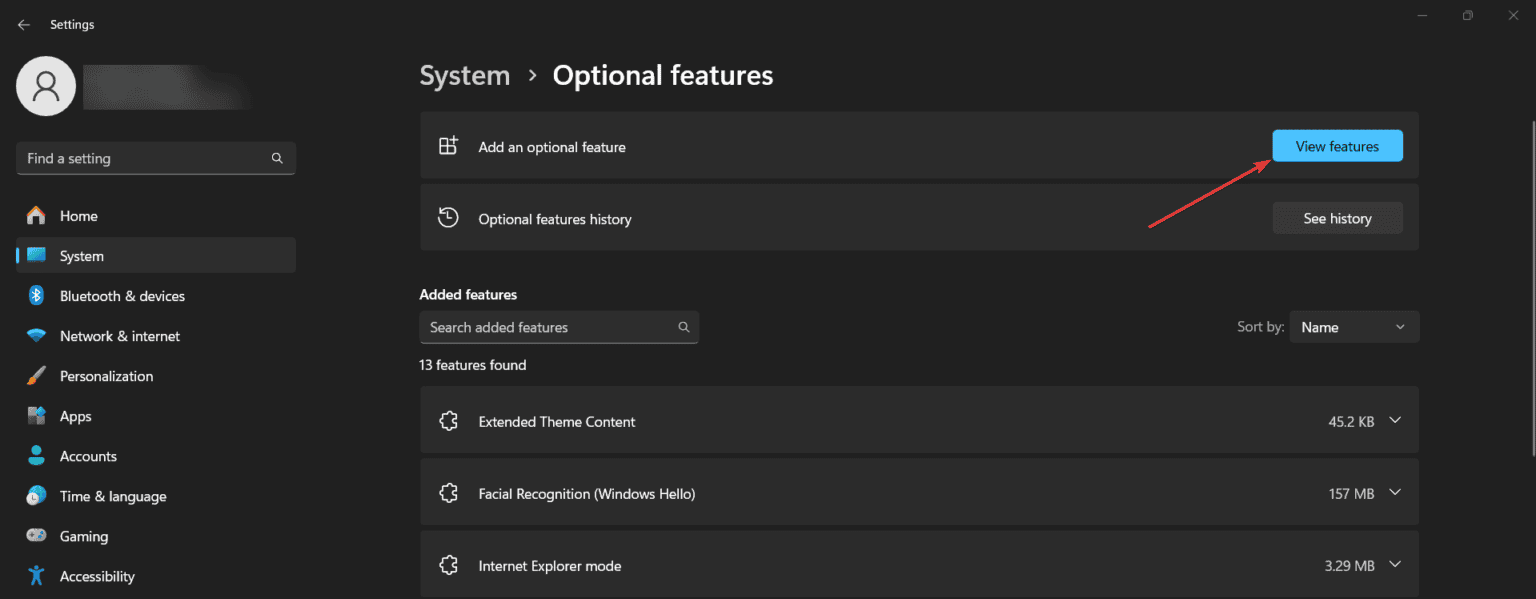This screenshot has width=1536, height=599.
Task: Select System in the sidebar
Action: (156, 256)
